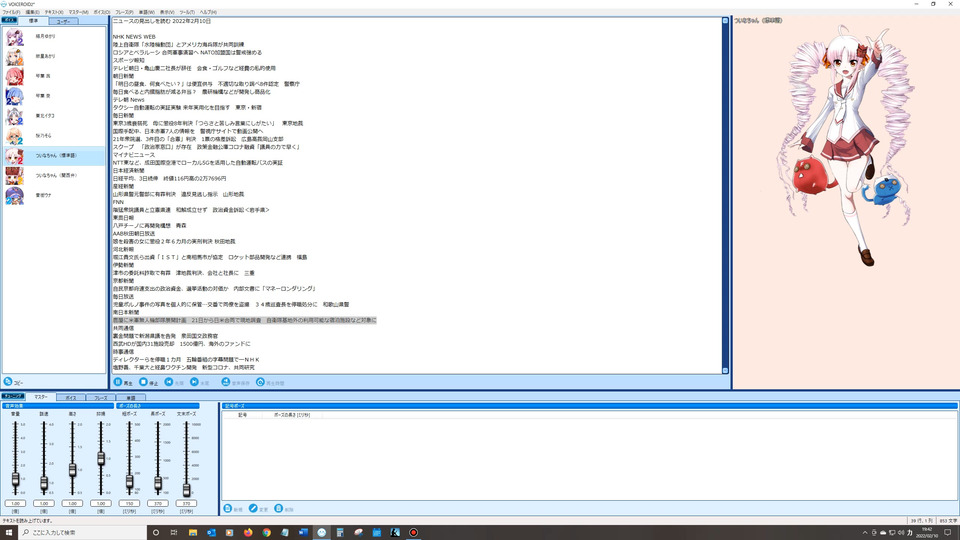Select the 音街ウナ voice avatar
960x540 pixels.
pyautogui.click(x=15, y=195)
